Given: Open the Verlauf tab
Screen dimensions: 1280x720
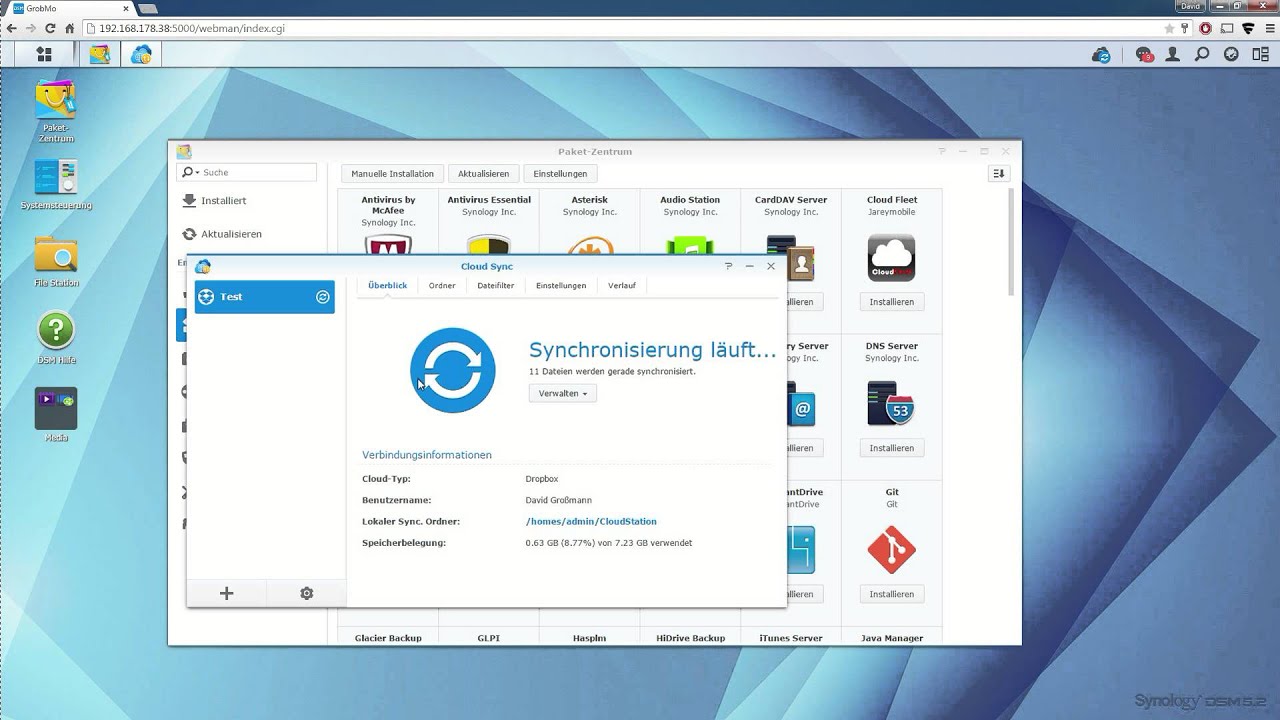Looking at the screenshot, I should tap(622, 285).
